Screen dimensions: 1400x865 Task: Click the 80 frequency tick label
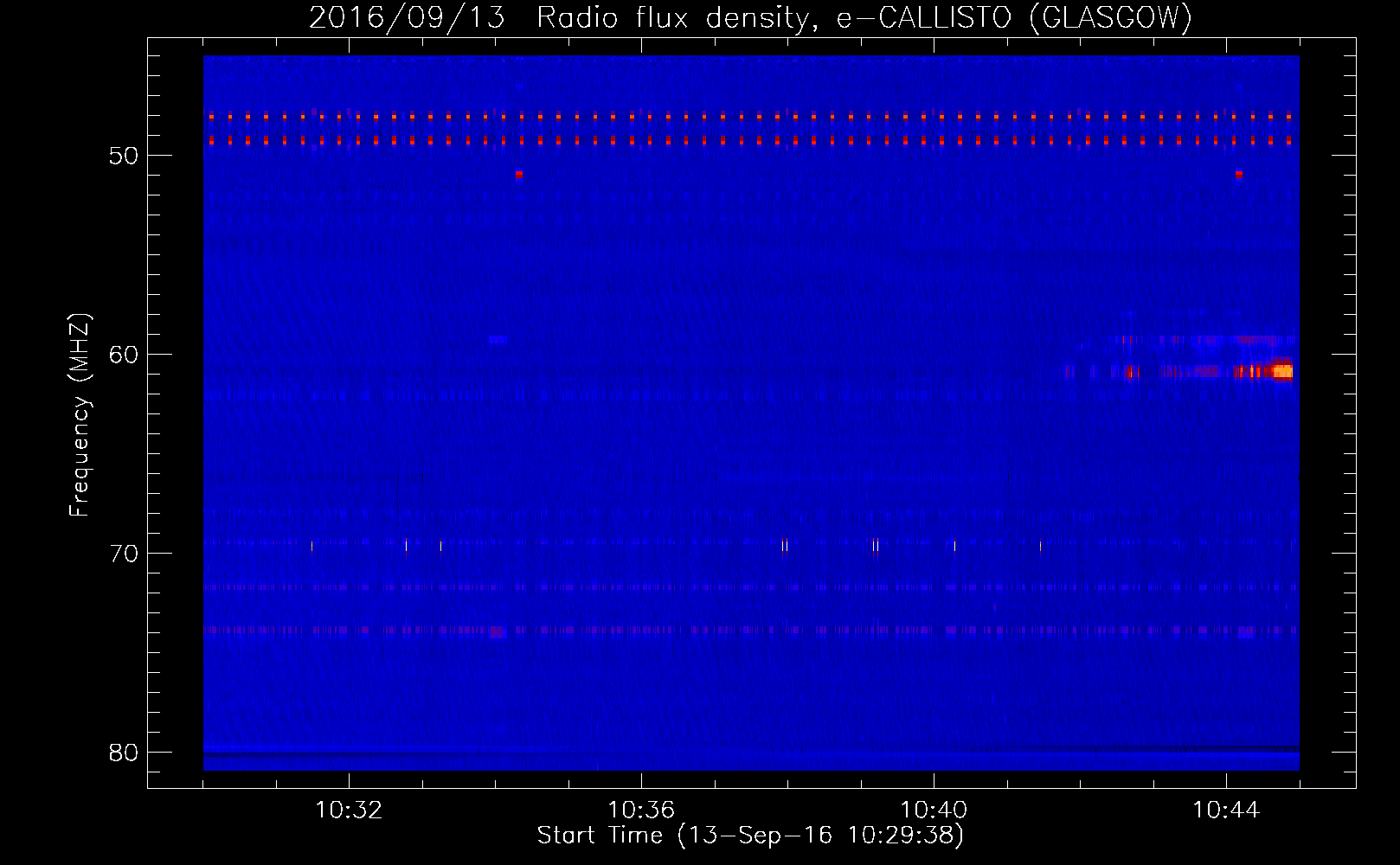pos(124,753)
